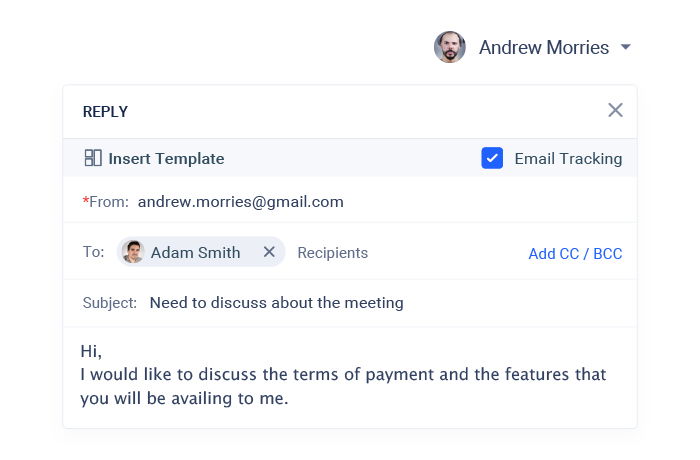Click the Insert Template layout icon
Viewport: 700px width, 460px height.
pyautogui.click(x=93, y=158)
